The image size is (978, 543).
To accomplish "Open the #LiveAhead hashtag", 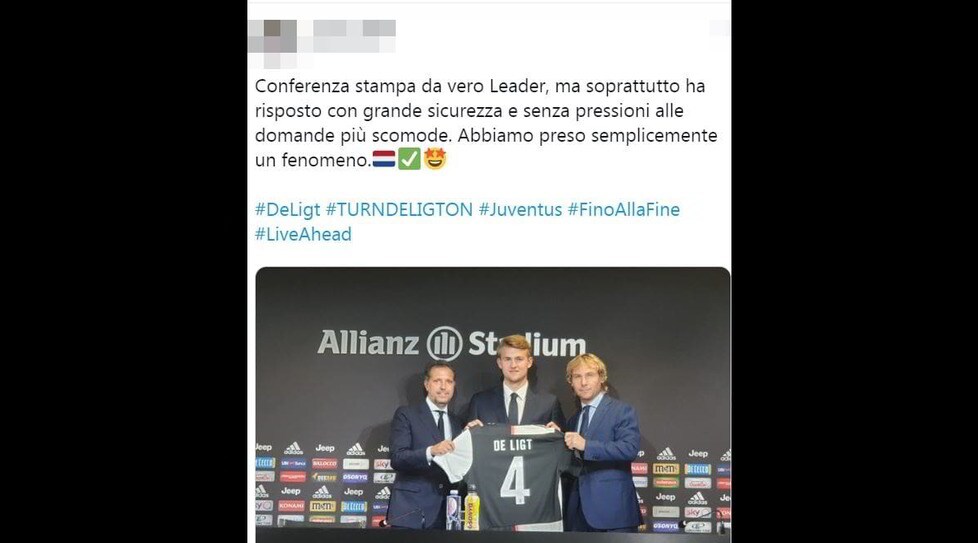I will tap(303, 234).
